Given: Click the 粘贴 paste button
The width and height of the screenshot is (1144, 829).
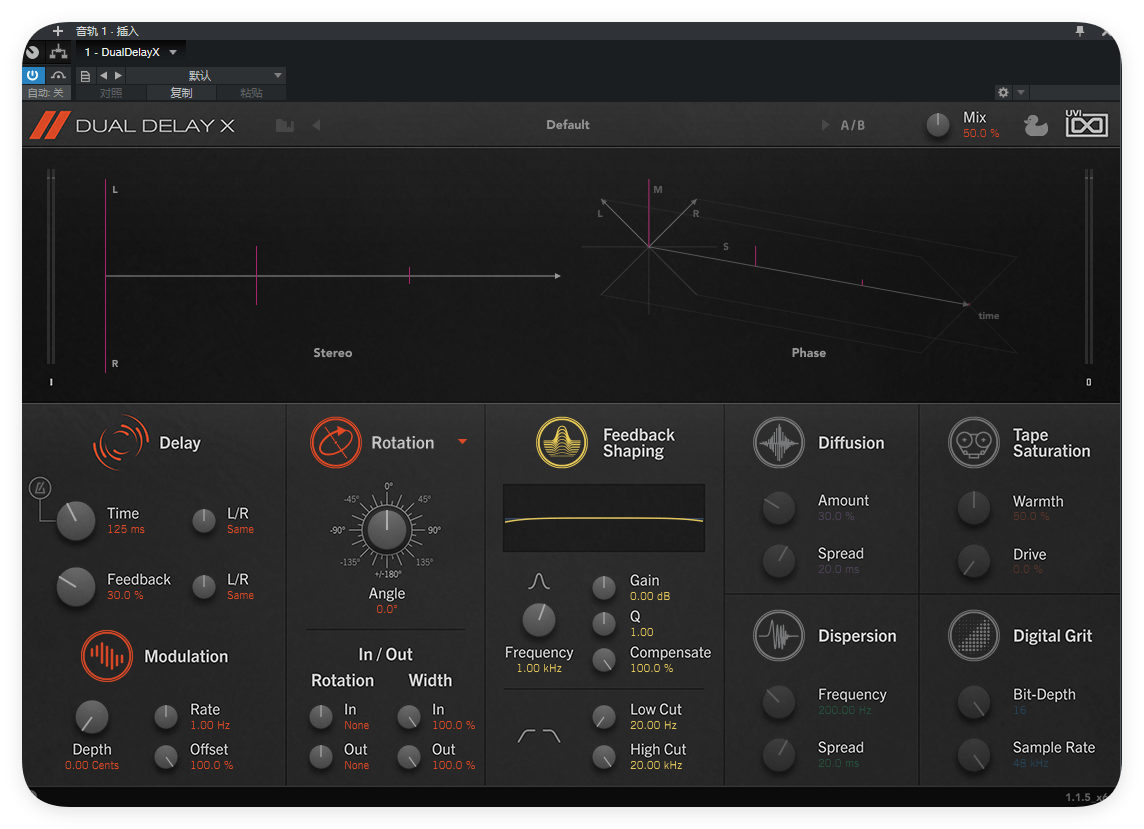Looking at the screenshot, I should [251, 93].
